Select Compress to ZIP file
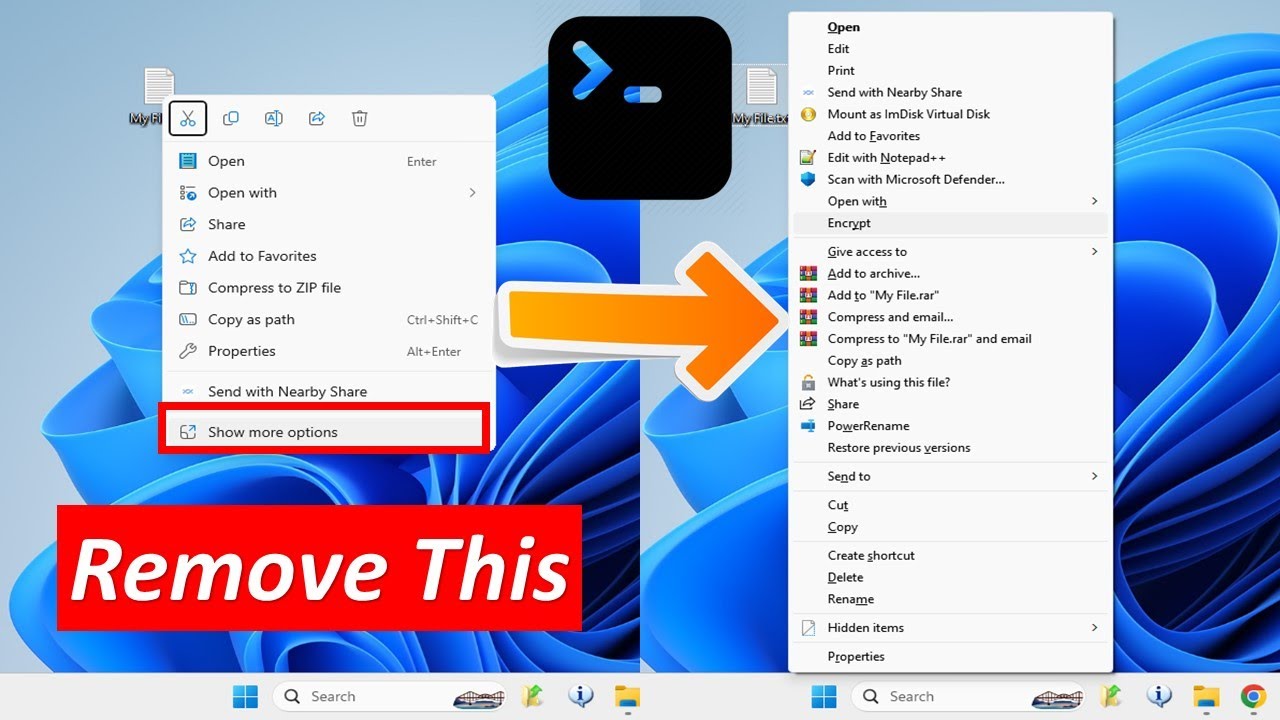 (x=329, y=288)
